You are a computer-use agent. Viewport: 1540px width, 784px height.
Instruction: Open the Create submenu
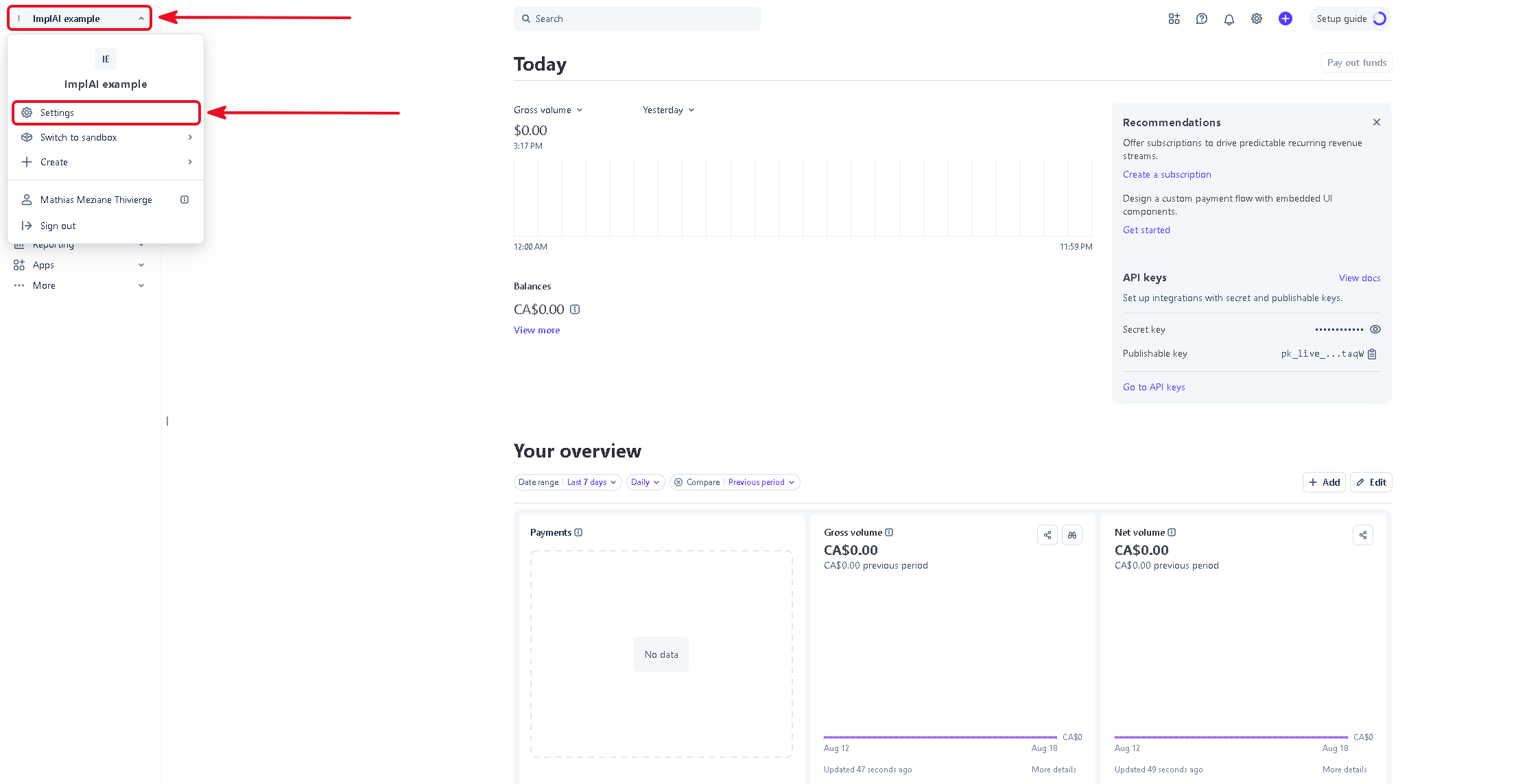tap(106, 162)
